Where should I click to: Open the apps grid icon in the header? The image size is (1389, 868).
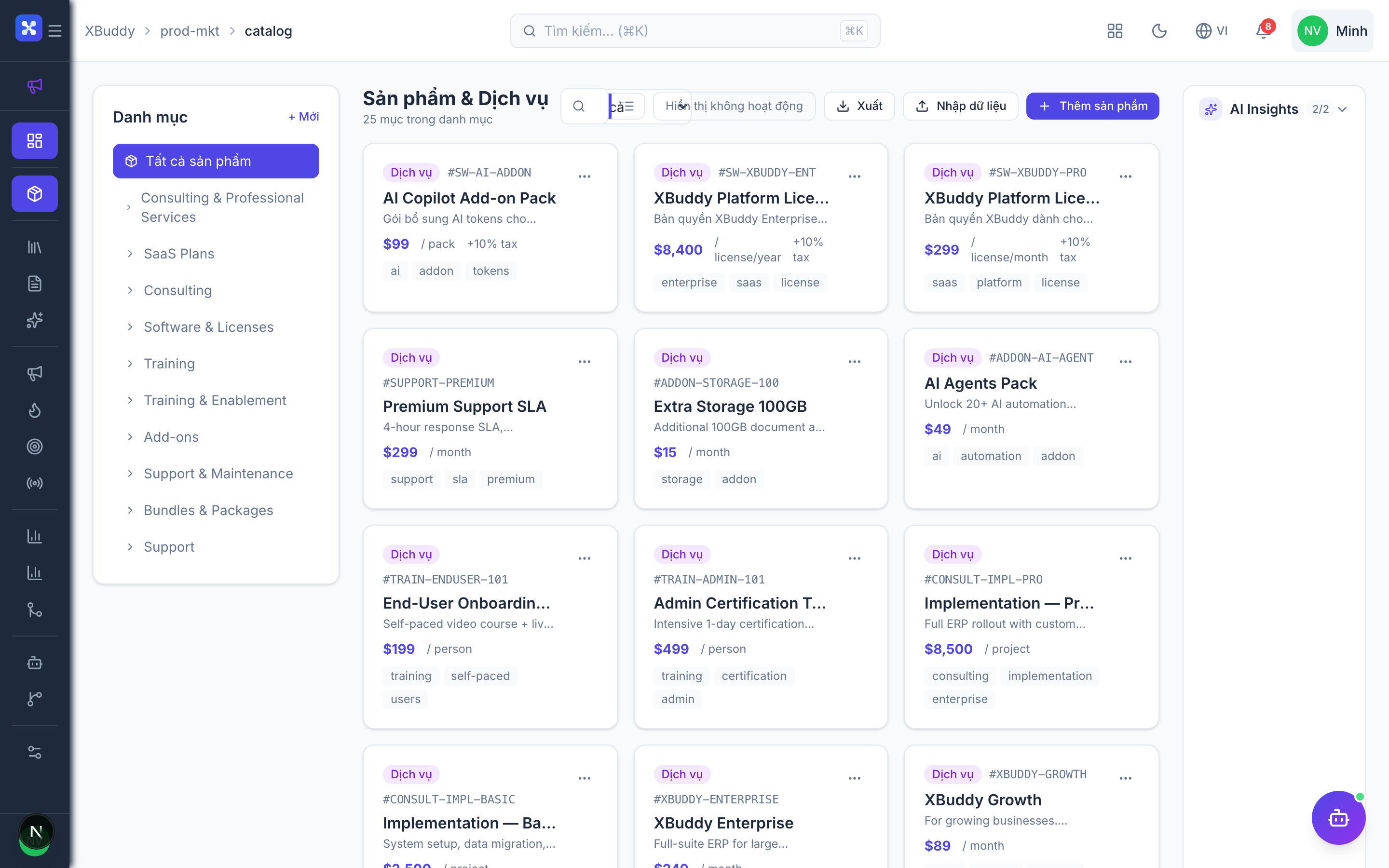click(1115, 31)
